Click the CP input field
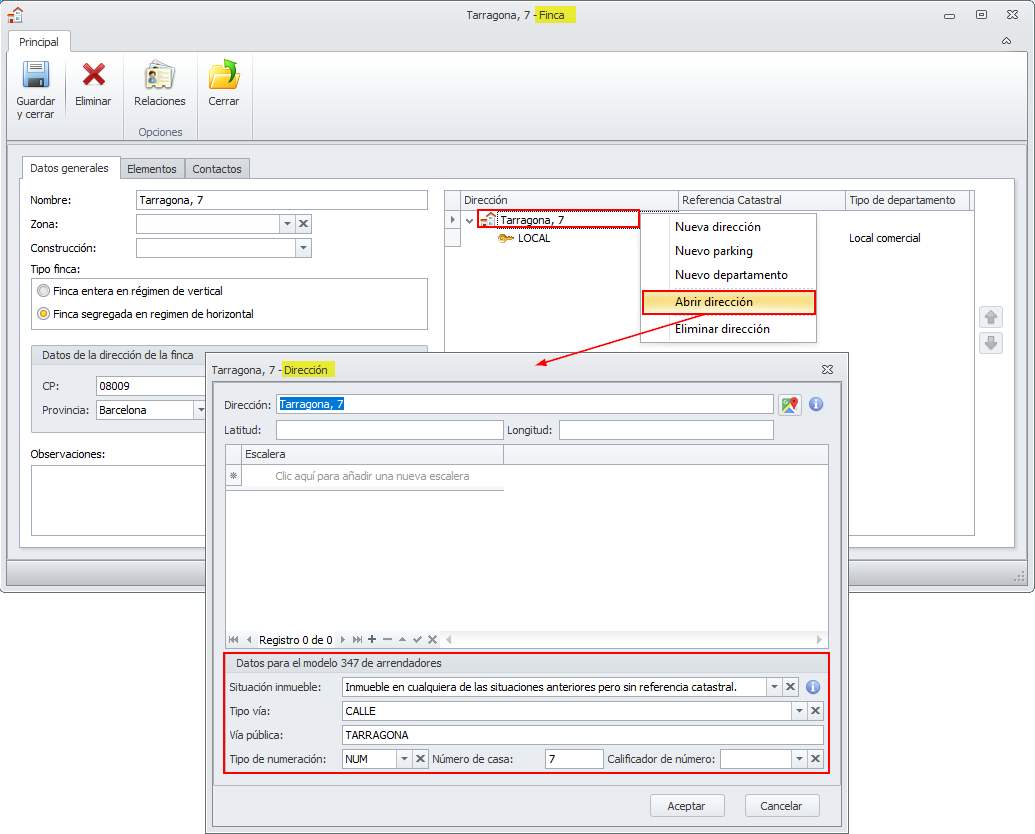The height and width of the screenshot is (834, 1035). [x=151, y=386]
